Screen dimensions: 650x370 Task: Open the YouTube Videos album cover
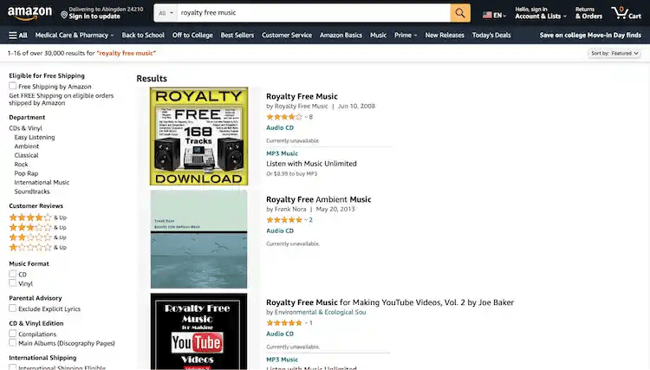click(199, 331)
